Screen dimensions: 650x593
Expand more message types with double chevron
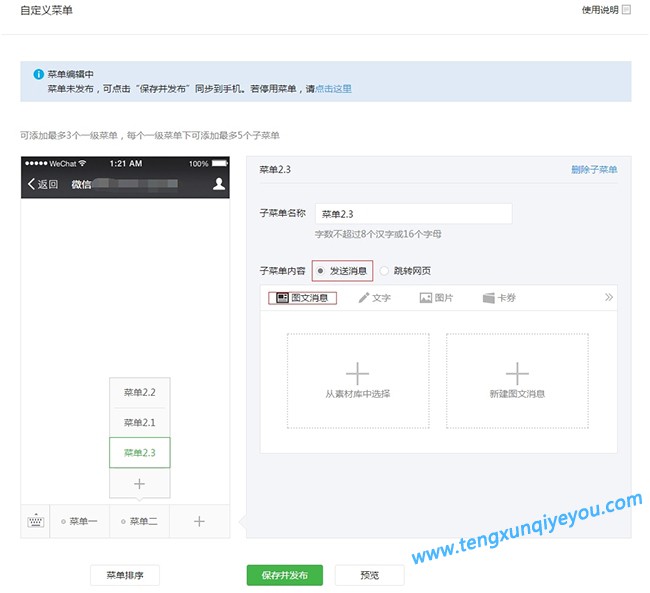point(609,297)
